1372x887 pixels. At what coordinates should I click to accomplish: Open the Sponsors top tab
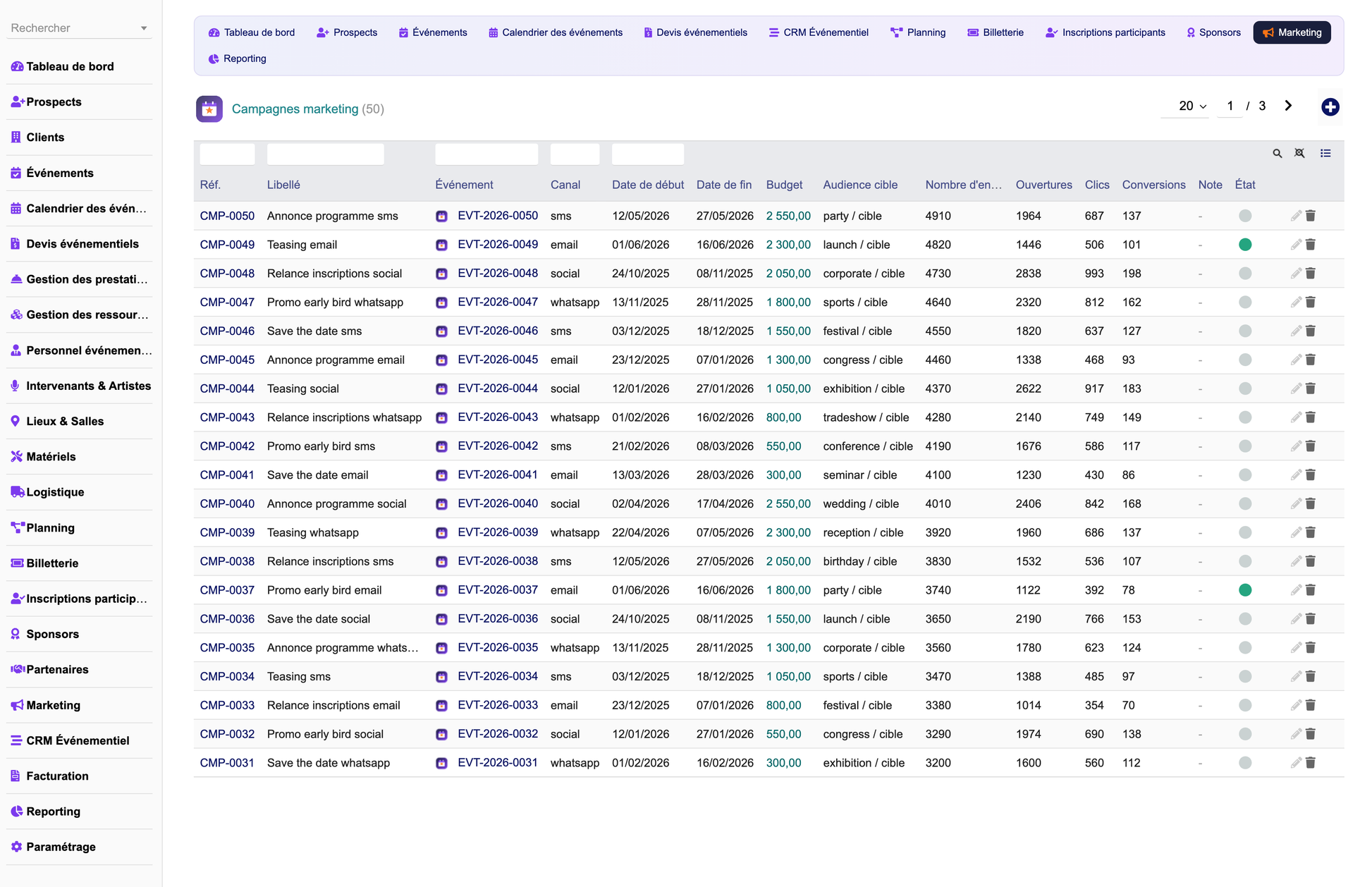pos(1213,32)
